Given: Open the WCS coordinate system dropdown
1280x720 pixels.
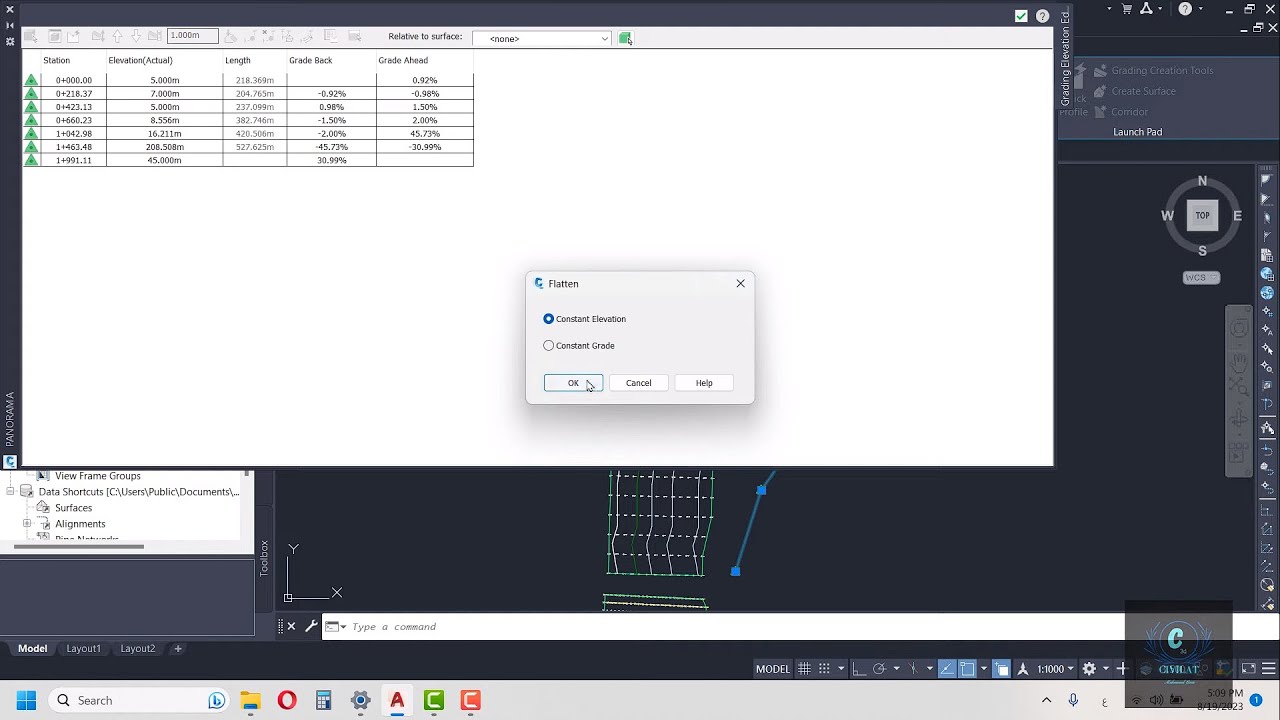Looking at the screenshot, I should pos(1202,278).
